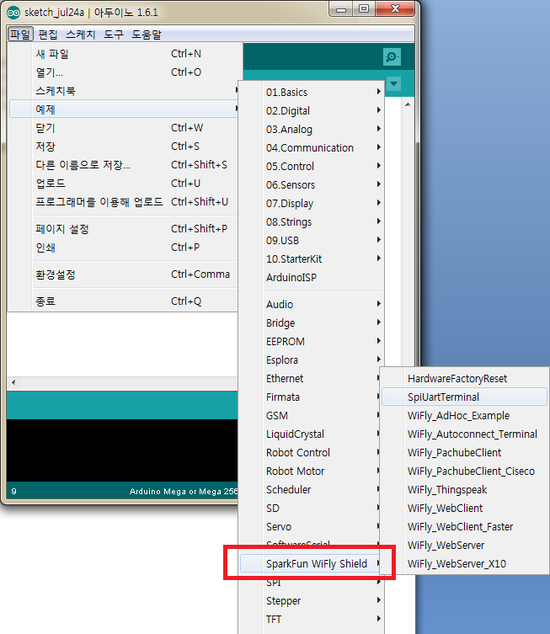Select 열기... menu entry
The width and height of the screenshot is (550, 634).
click(123, 72)
